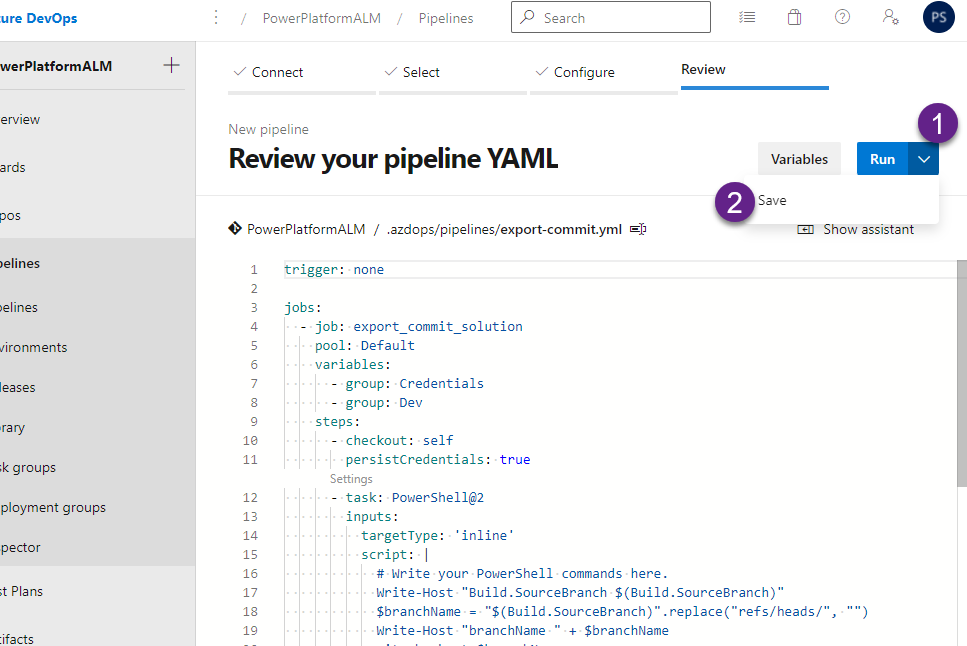967x646 pixels.
Task: Click the Settings link above PowerShell task
Action: (351, 479)
